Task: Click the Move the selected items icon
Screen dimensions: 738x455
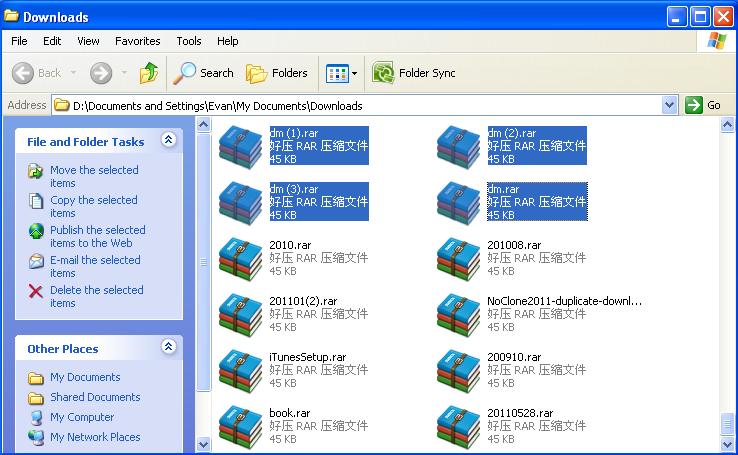Action: point(36,171)
